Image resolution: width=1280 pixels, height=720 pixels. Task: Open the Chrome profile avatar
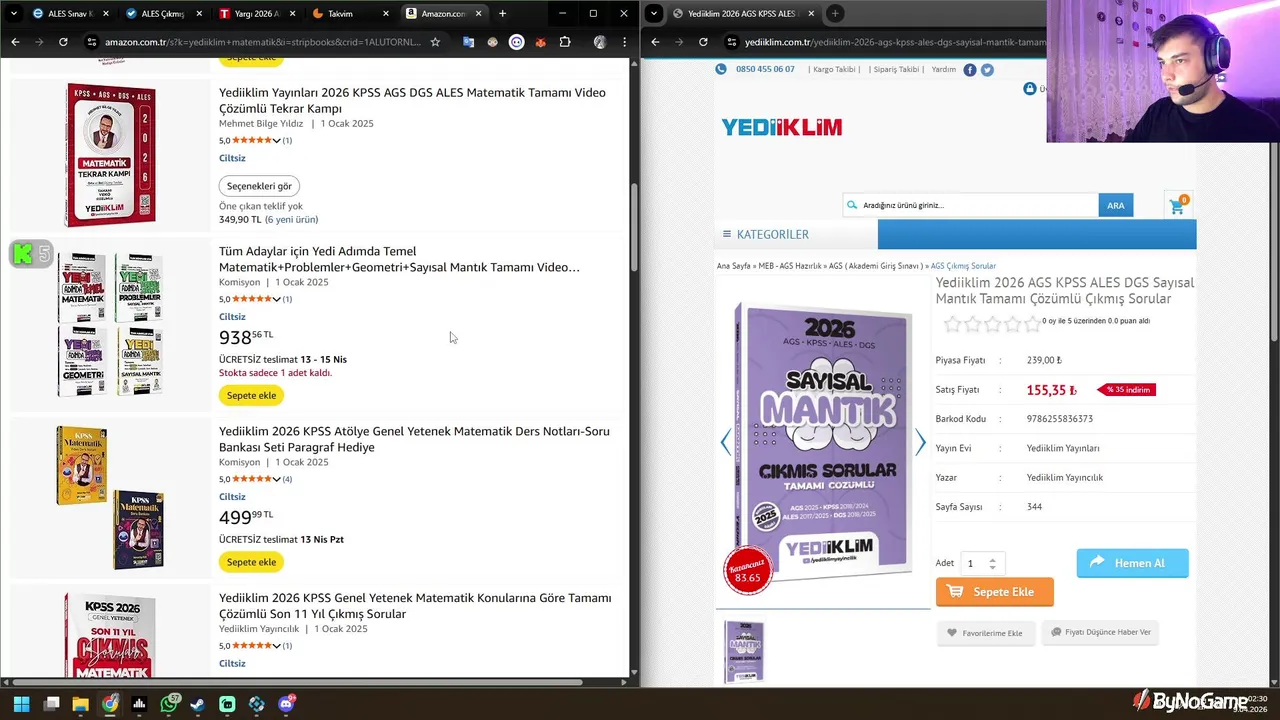(x=600, y=42)
